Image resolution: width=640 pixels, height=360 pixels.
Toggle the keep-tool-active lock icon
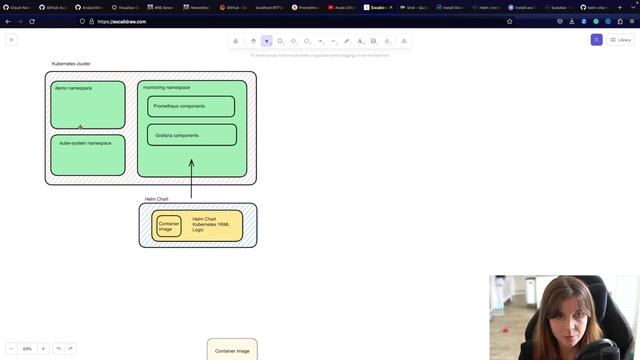pyautogui.click(x=236, y=41)
